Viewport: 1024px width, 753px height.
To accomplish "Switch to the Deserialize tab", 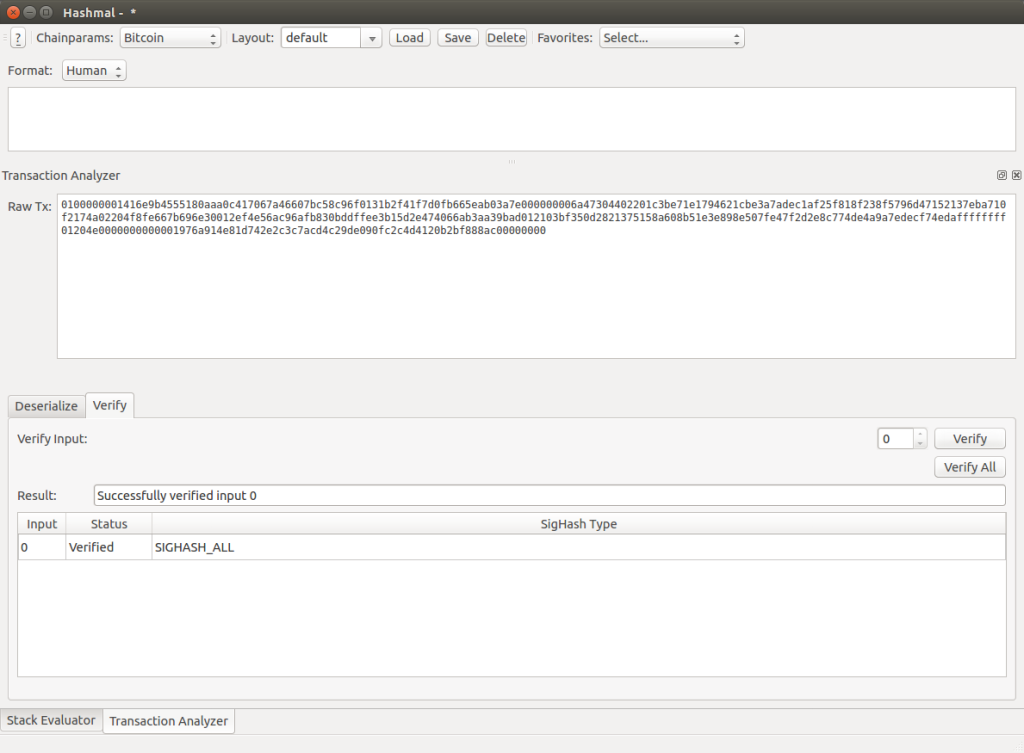I will (x=46, y=406).
